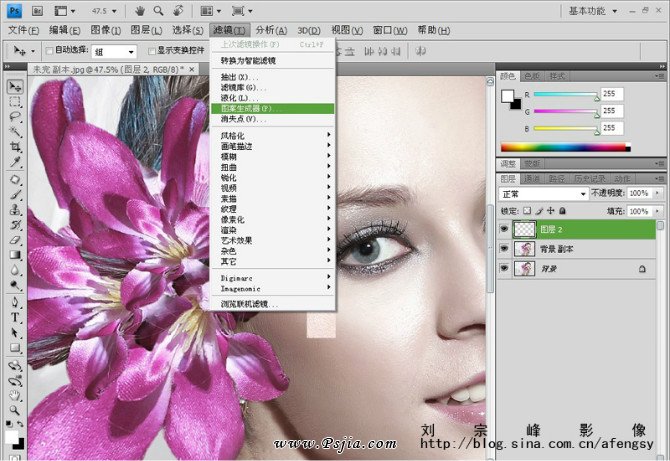Pick the Lasso tool

point(15,116)
